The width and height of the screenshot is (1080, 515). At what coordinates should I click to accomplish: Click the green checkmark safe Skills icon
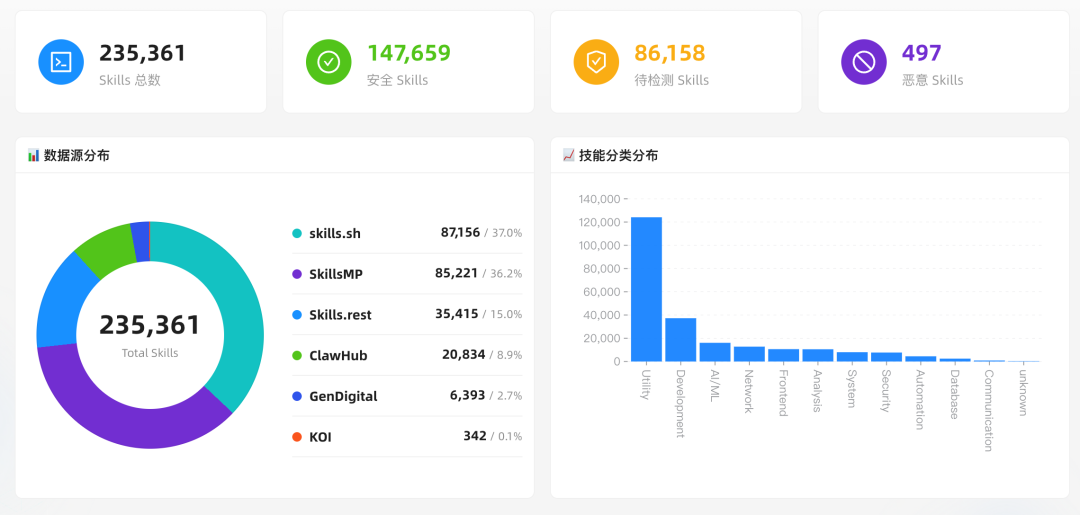coord(328,62)
